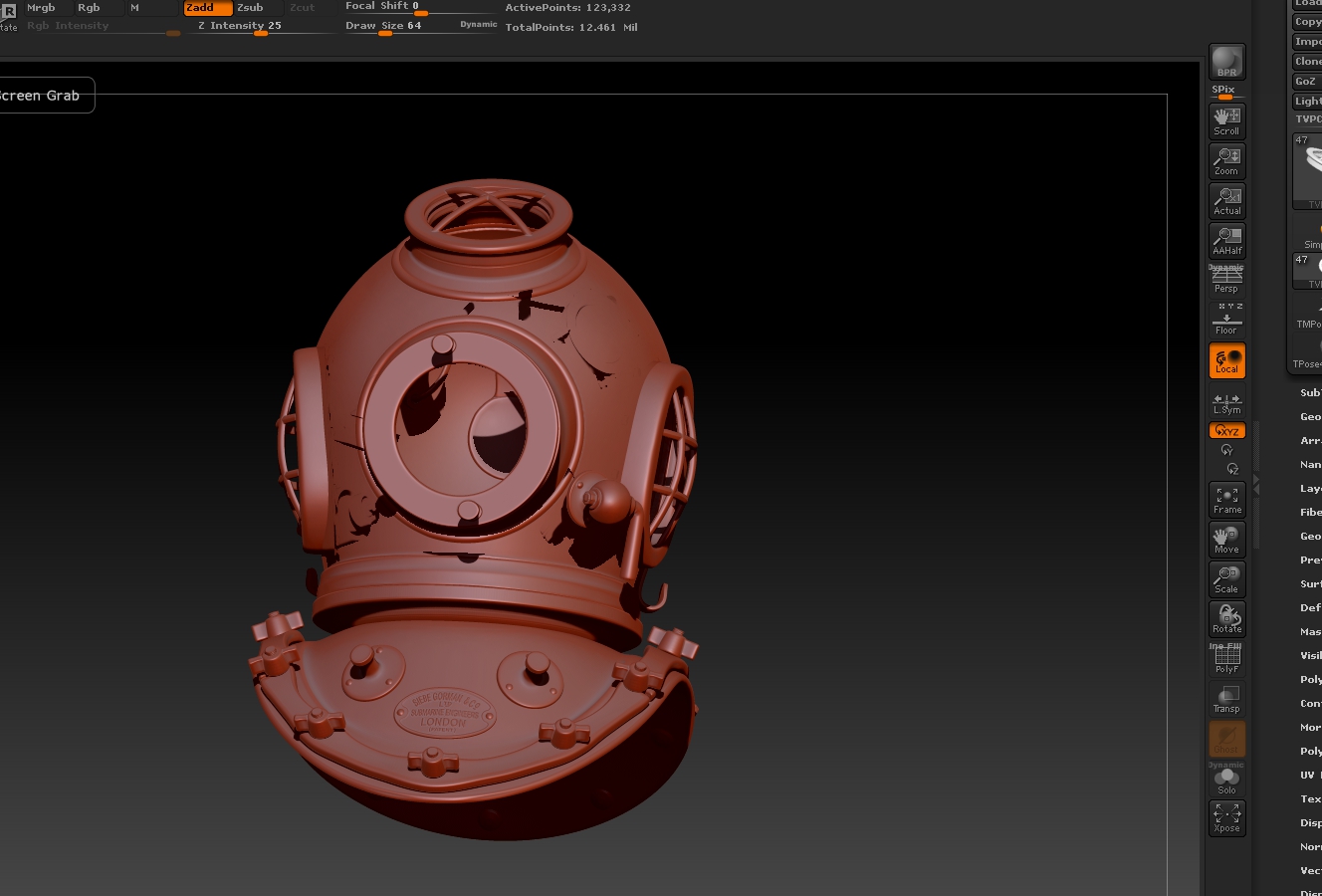Toggle Dynamic draw size

pos(478,25)
